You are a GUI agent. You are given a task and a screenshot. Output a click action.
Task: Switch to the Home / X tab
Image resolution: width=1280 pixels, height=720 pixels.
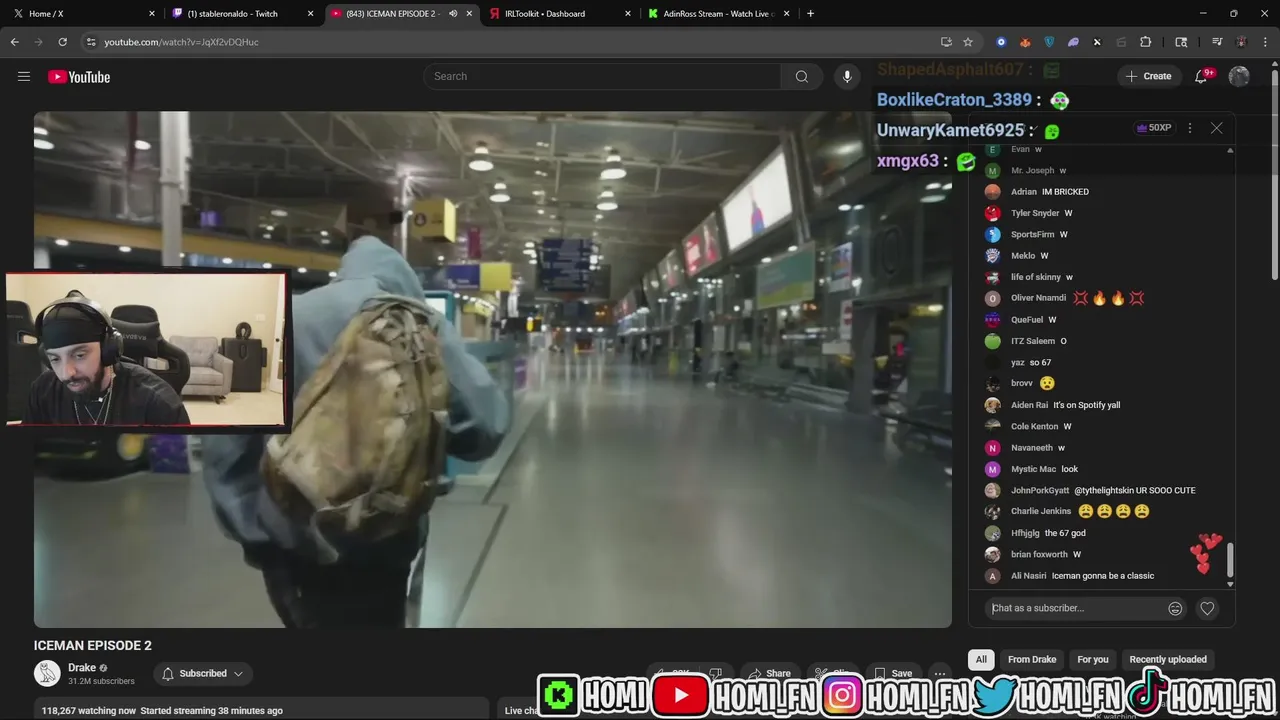tap(82, 14)
